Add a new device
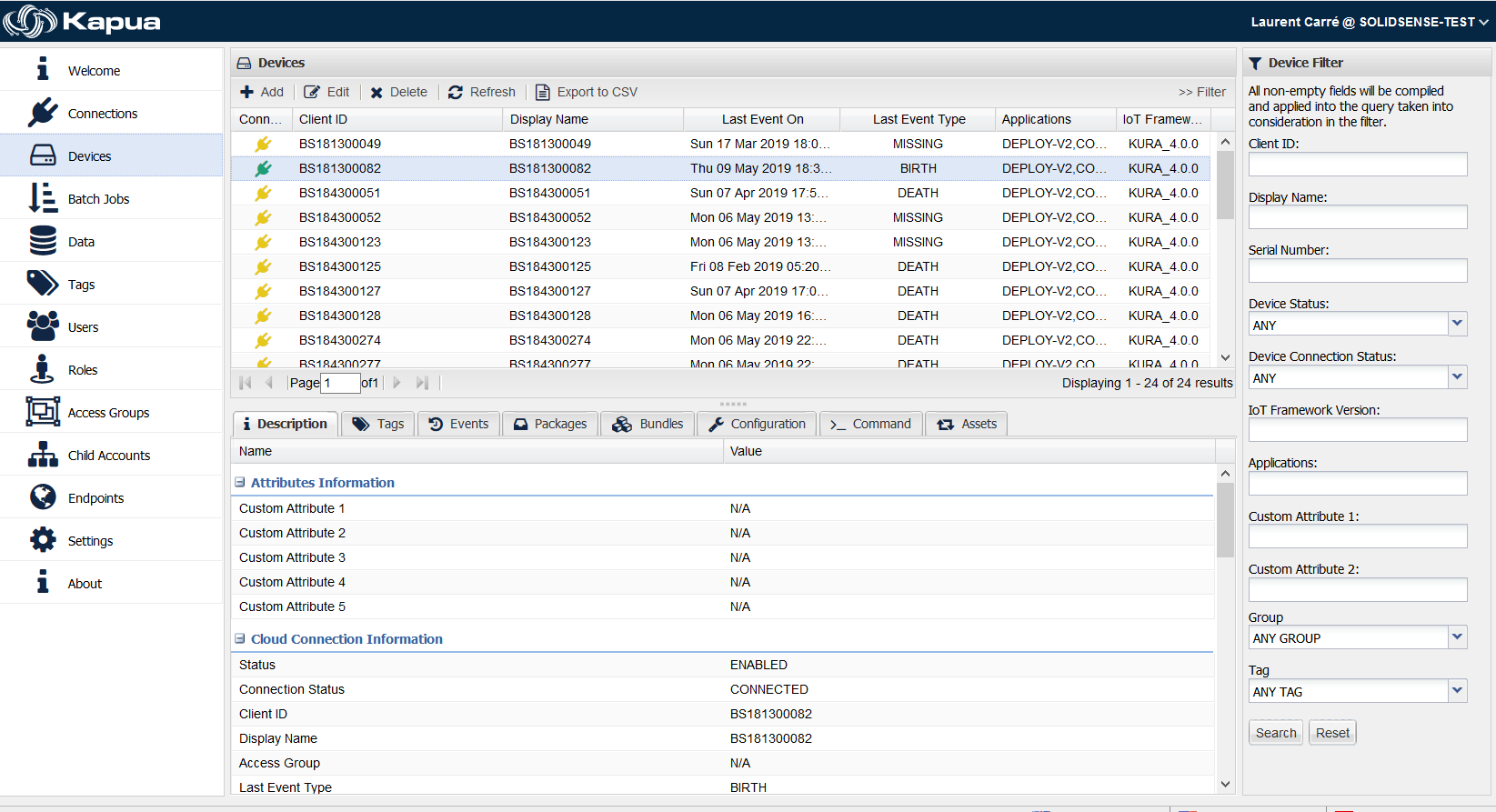1496x812 pixels. point(262,92)
